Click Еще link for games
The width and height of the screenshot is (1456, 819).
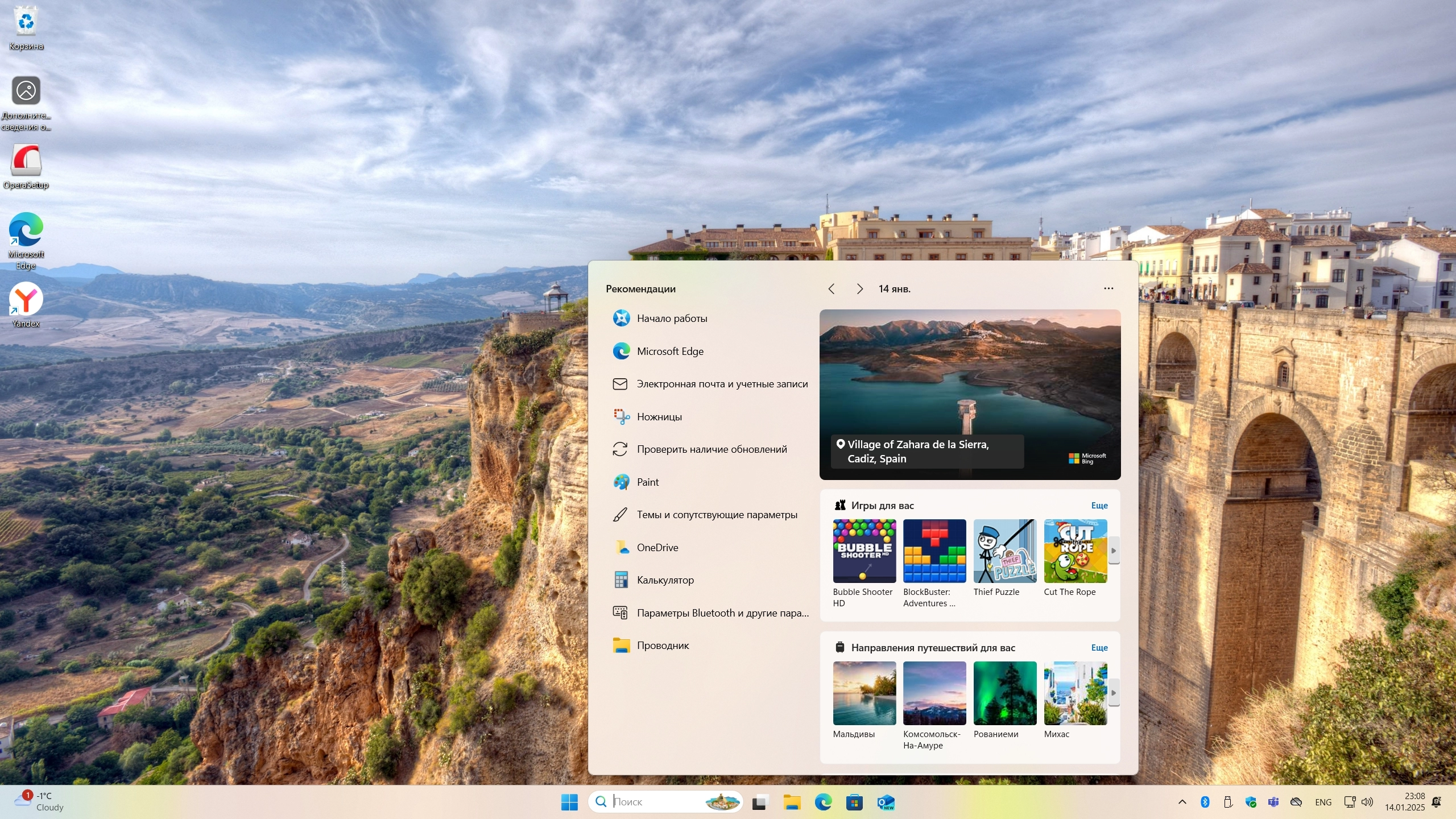(1099, 505)
